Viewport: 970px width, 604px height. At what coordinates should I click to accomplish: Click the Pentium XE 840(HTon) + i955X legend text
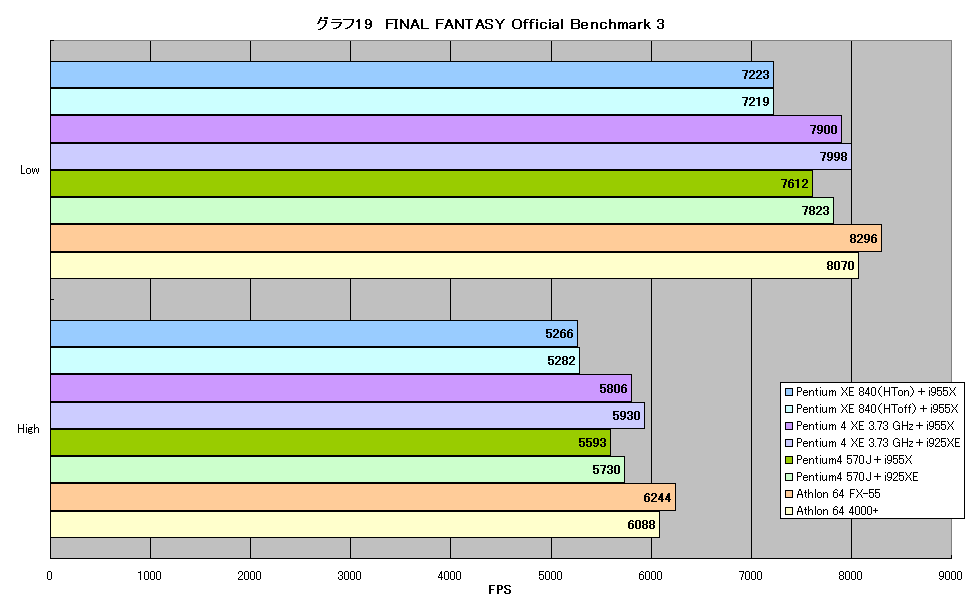(877, 392)
